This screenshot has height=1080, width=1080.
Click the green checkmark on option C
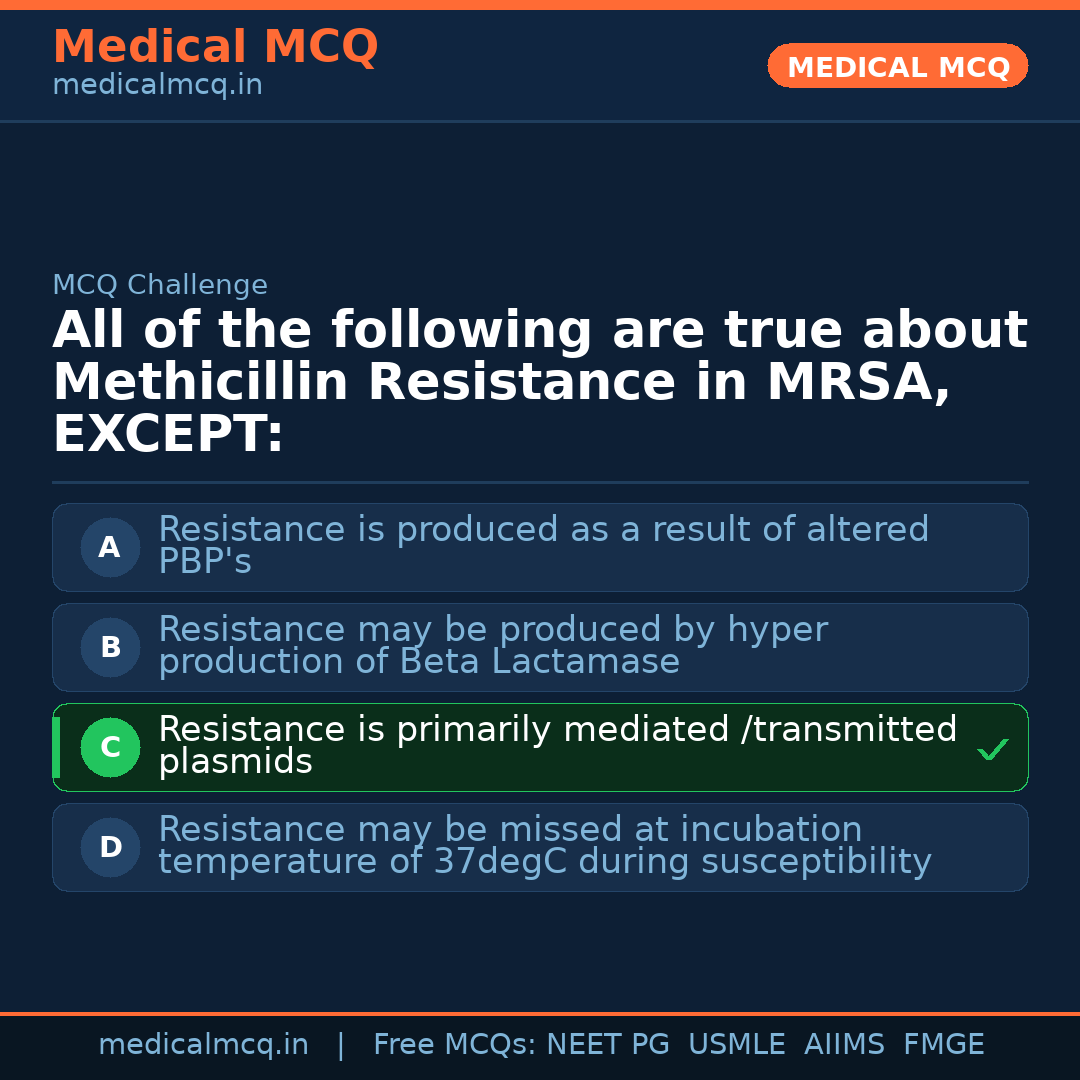pos(992,749)
